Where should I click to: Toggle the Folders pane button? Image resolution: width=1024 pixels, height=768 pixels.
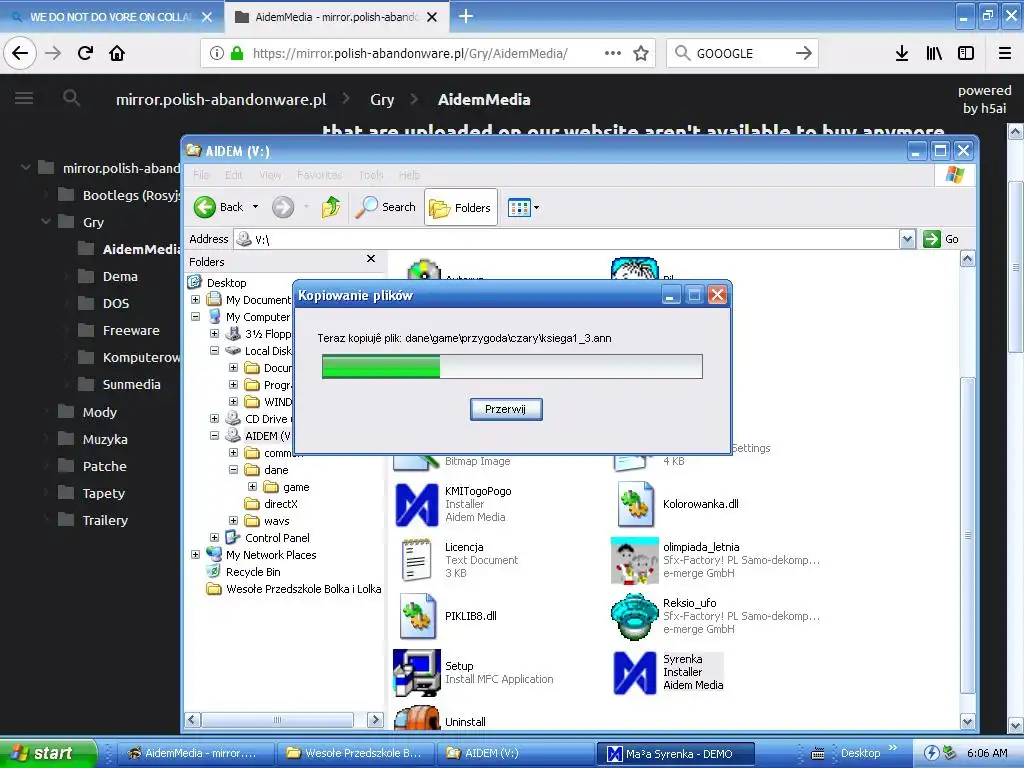[x=460, y=207]
